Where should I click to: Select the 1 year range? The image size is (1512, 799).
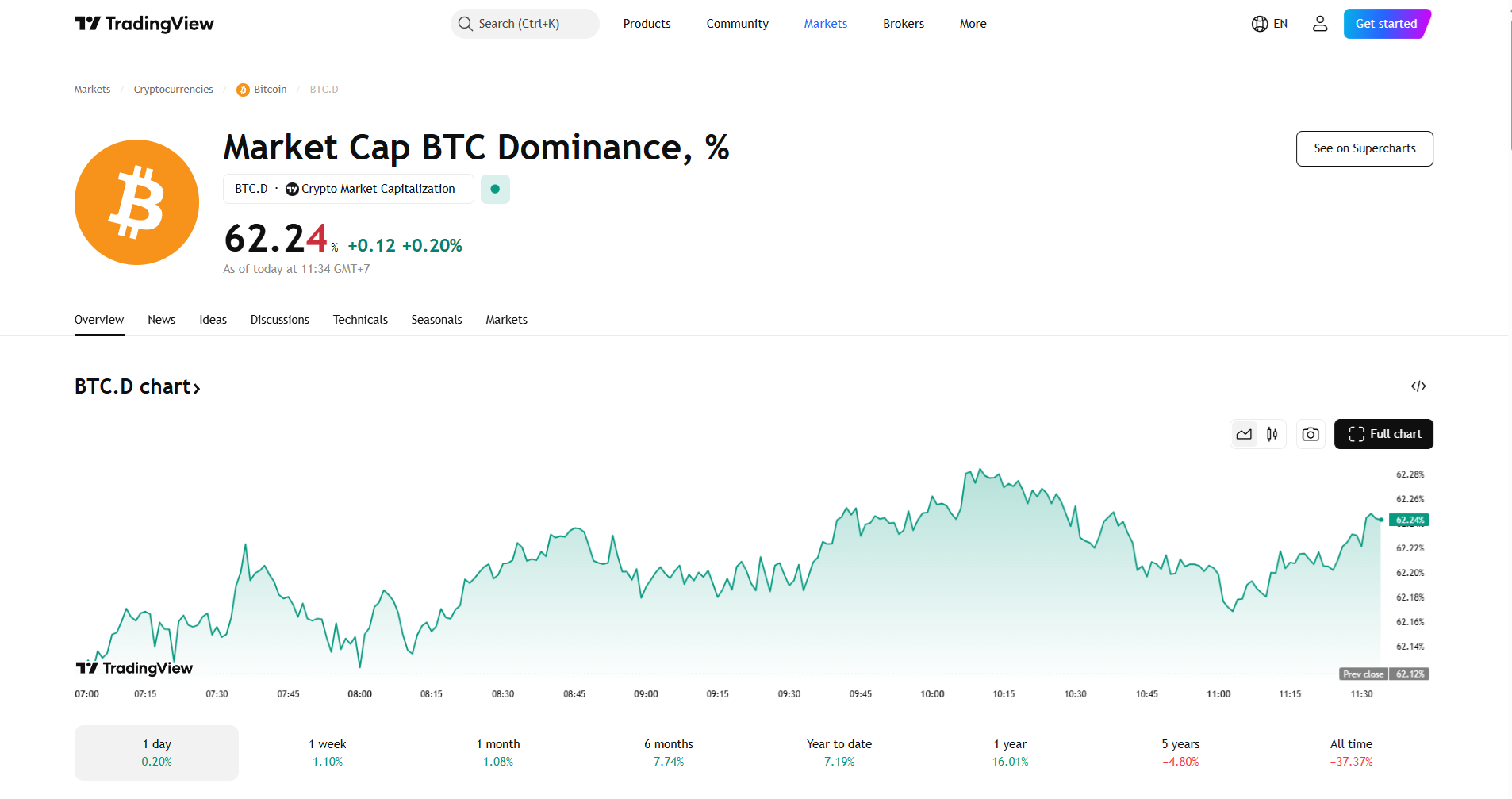[x=1010, y=752]
